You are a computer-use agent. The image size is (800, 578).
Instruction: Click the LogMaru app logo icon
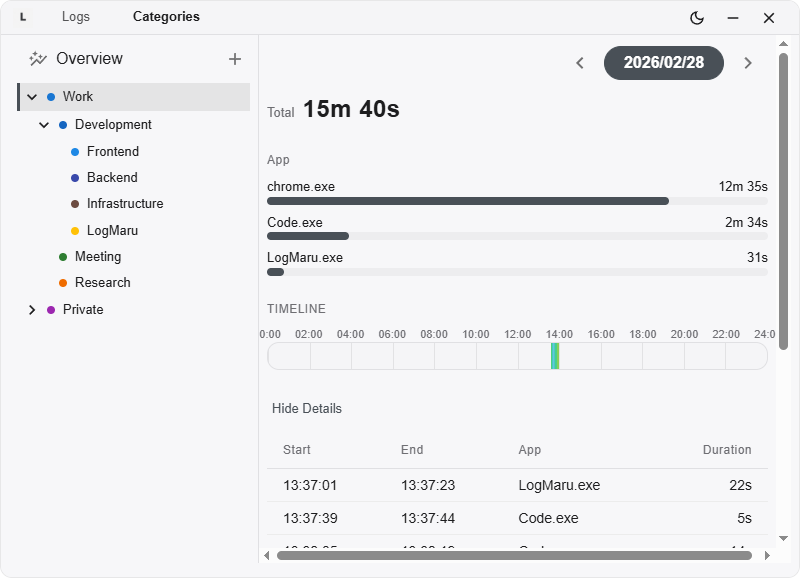(x=23, y=17)
